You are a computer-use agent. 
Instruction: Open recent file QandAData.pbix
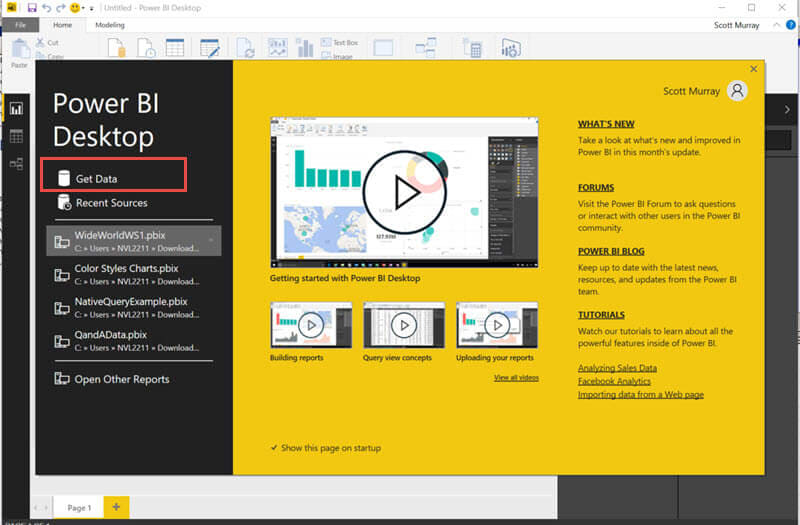[134, 341]
